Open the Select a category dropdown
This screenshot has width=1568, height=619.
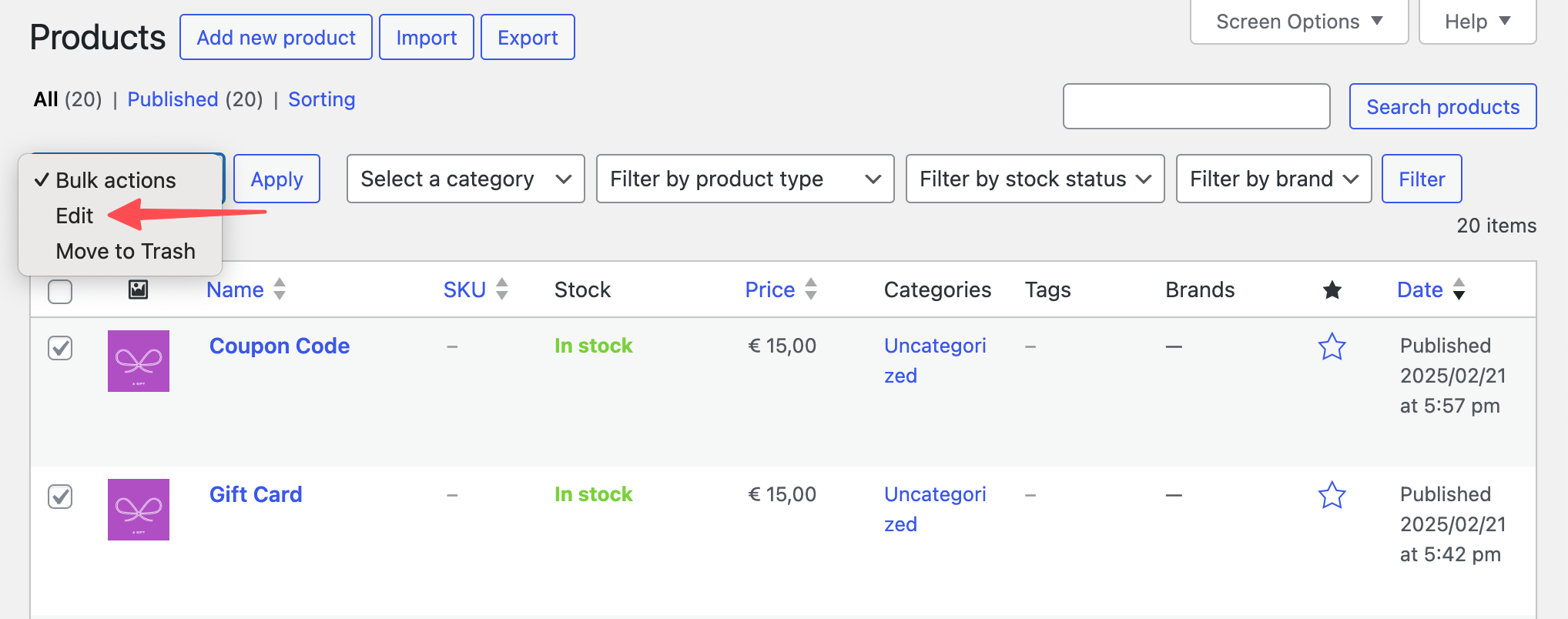coord(465,179)
